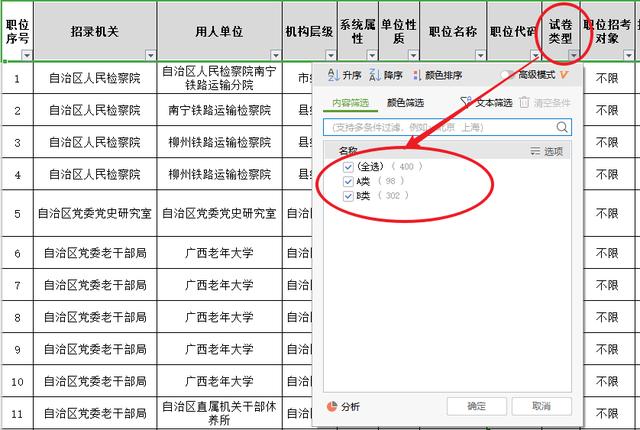This screenshot has width=640, height=430.
Task: Select the 职位名称 header cell
Action: click(x=453, y=31)
